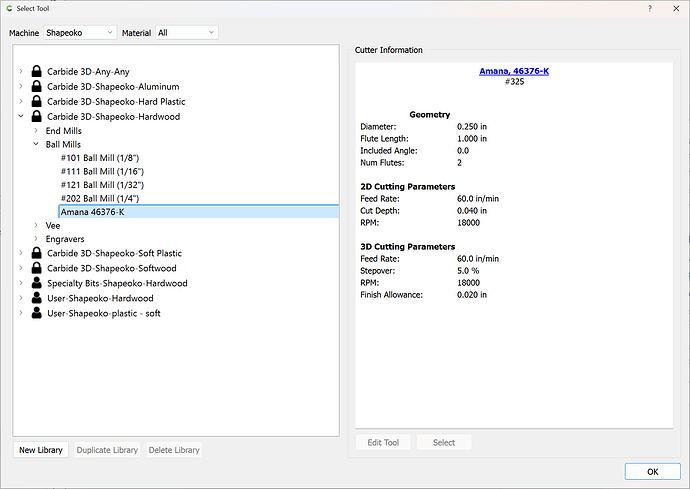Click the Select Tool window title icon
690x489 pixels.
pyautogui.click(x=9, y=8)
